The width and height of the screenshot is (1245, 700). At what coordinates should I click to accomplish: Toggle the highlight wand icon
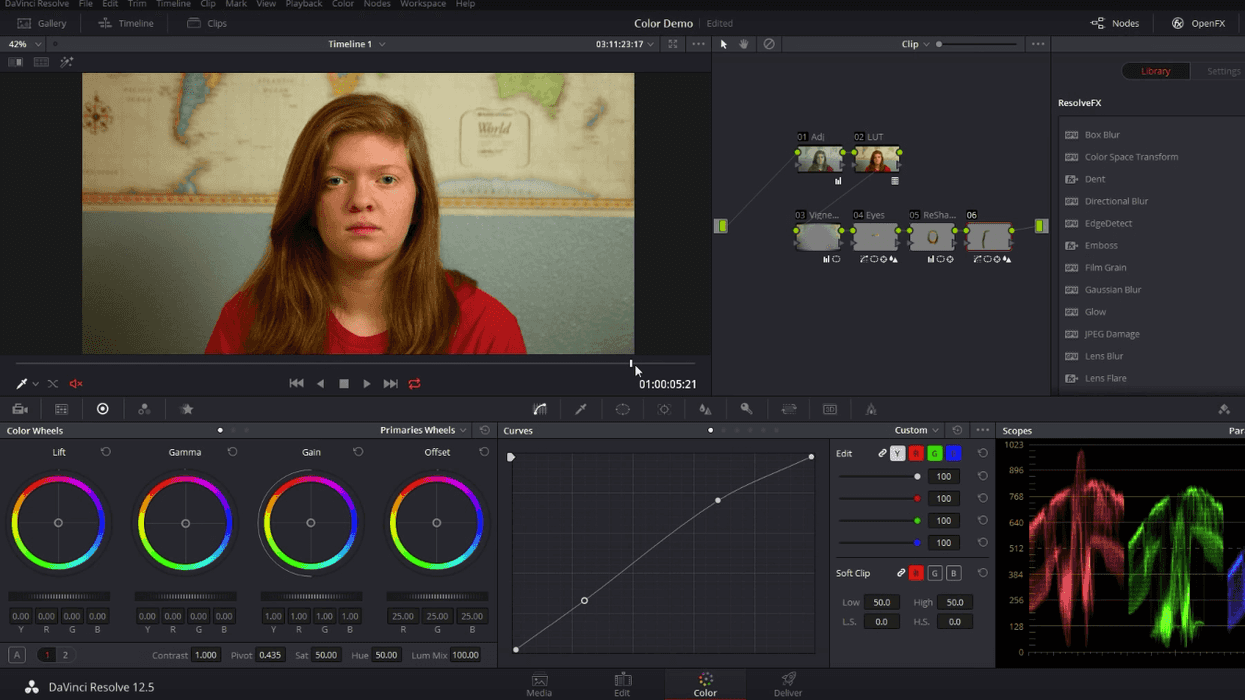[67, 62]
